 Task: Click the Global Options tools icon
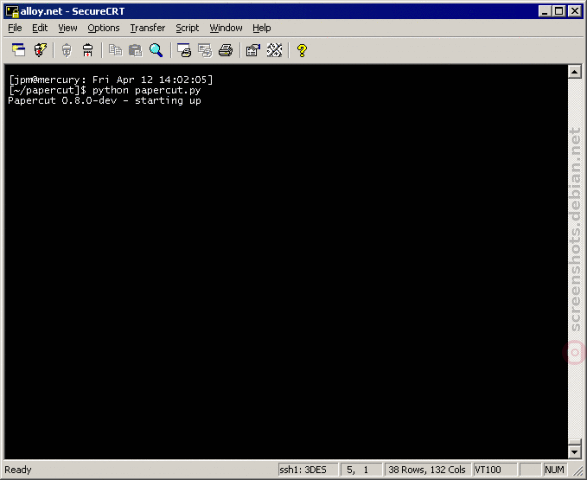pyautogui.click(x=274, y=50)
